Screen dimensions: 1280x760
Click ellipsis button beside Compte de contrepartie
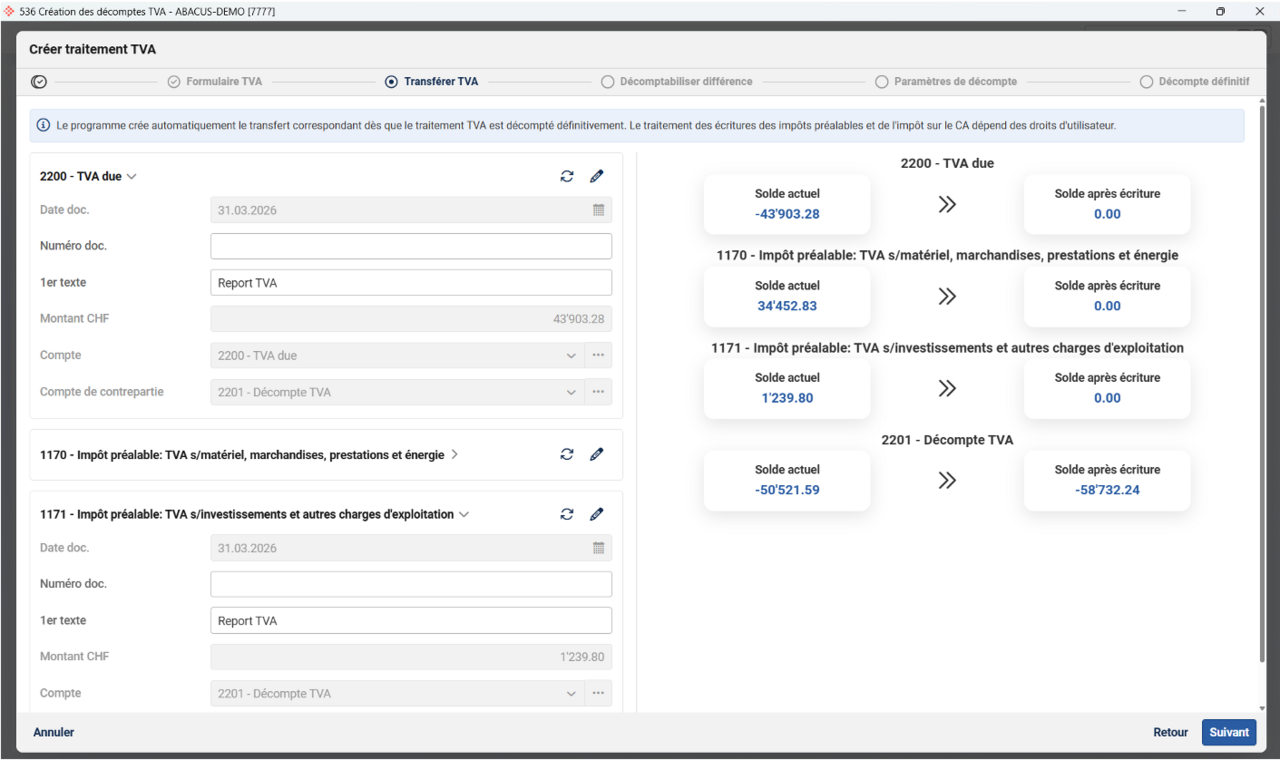coord(598,392)
